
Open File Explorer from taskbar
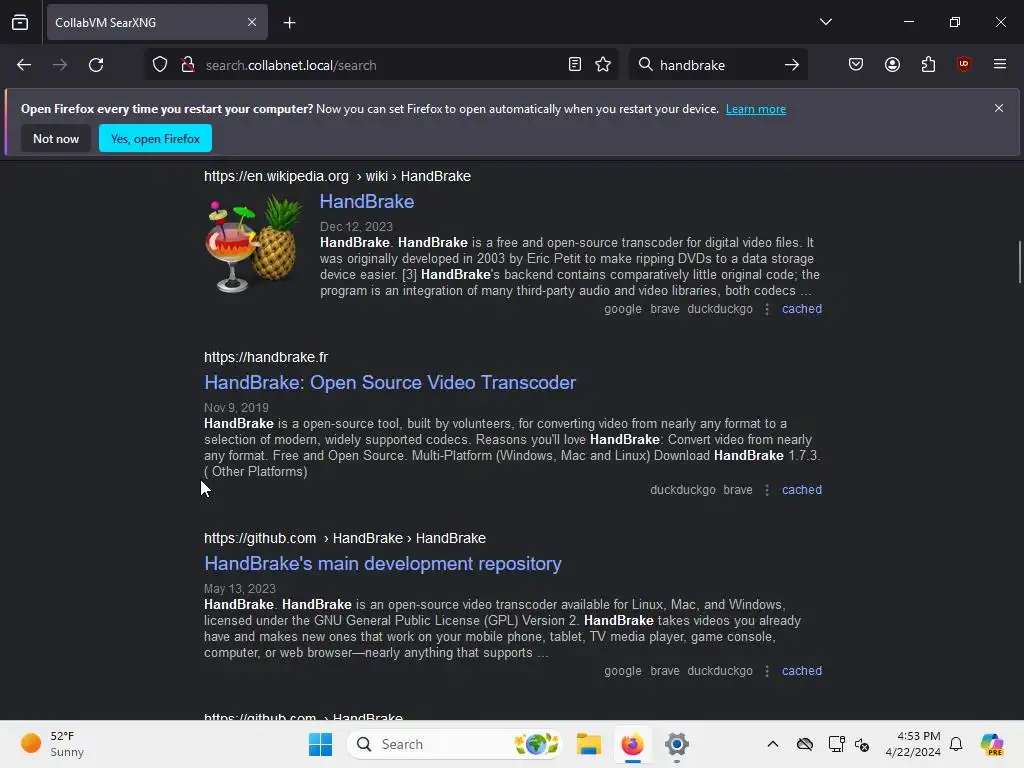click(588, 744)
